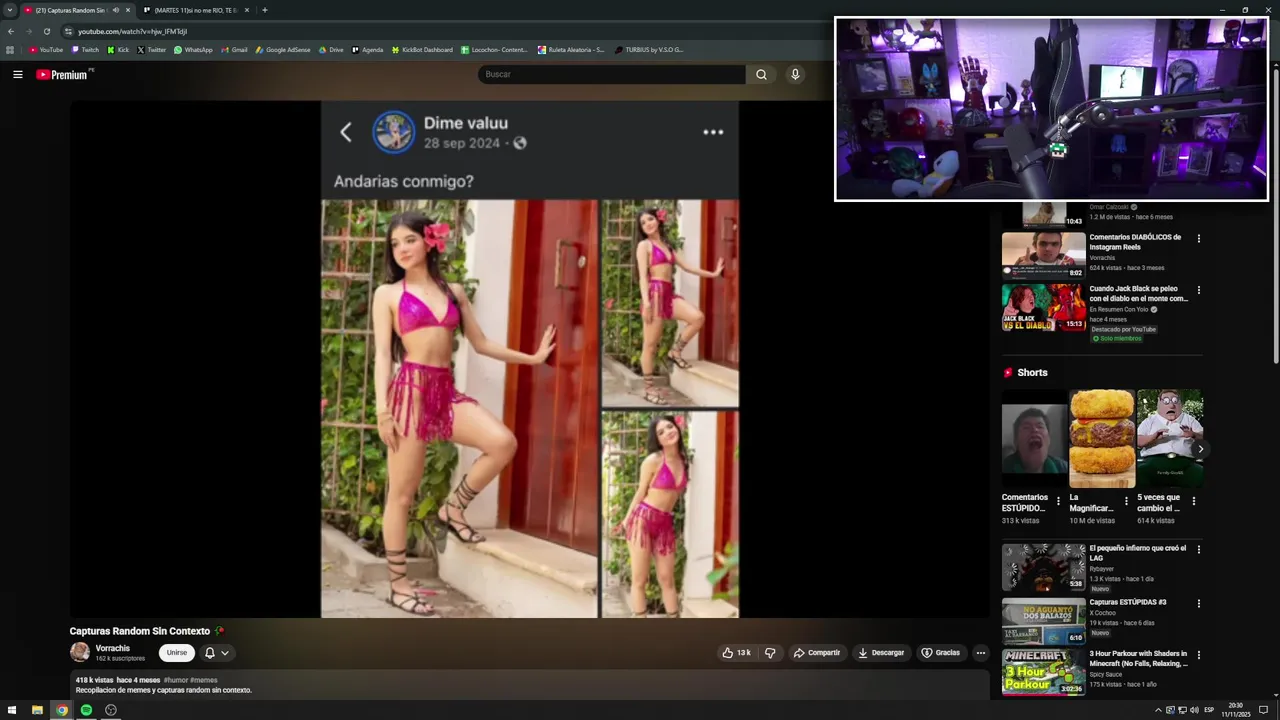Open the 5 veces que cambio short
The image size is (1280, 720).
(x=1170, y=438)
